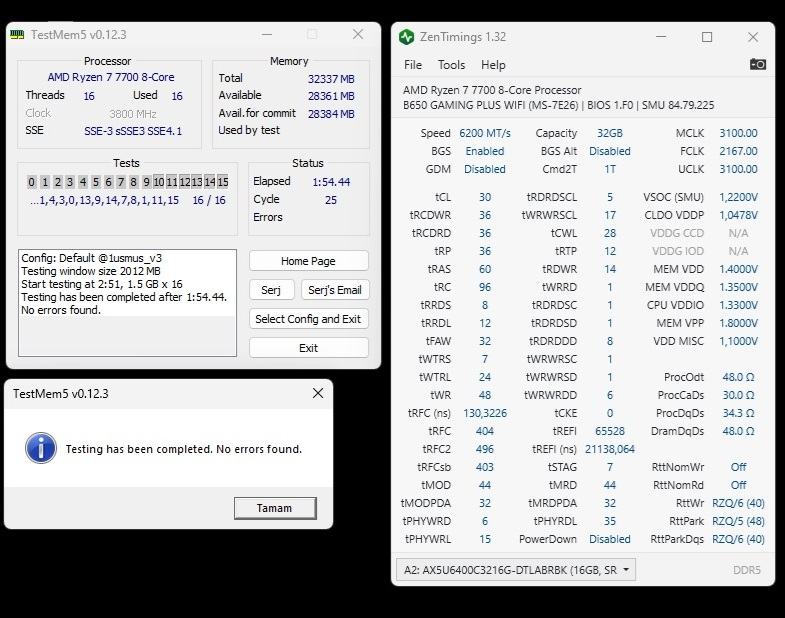Open the File menu in ZenTimings
785x618 pixels.
[x=413, y=65]
